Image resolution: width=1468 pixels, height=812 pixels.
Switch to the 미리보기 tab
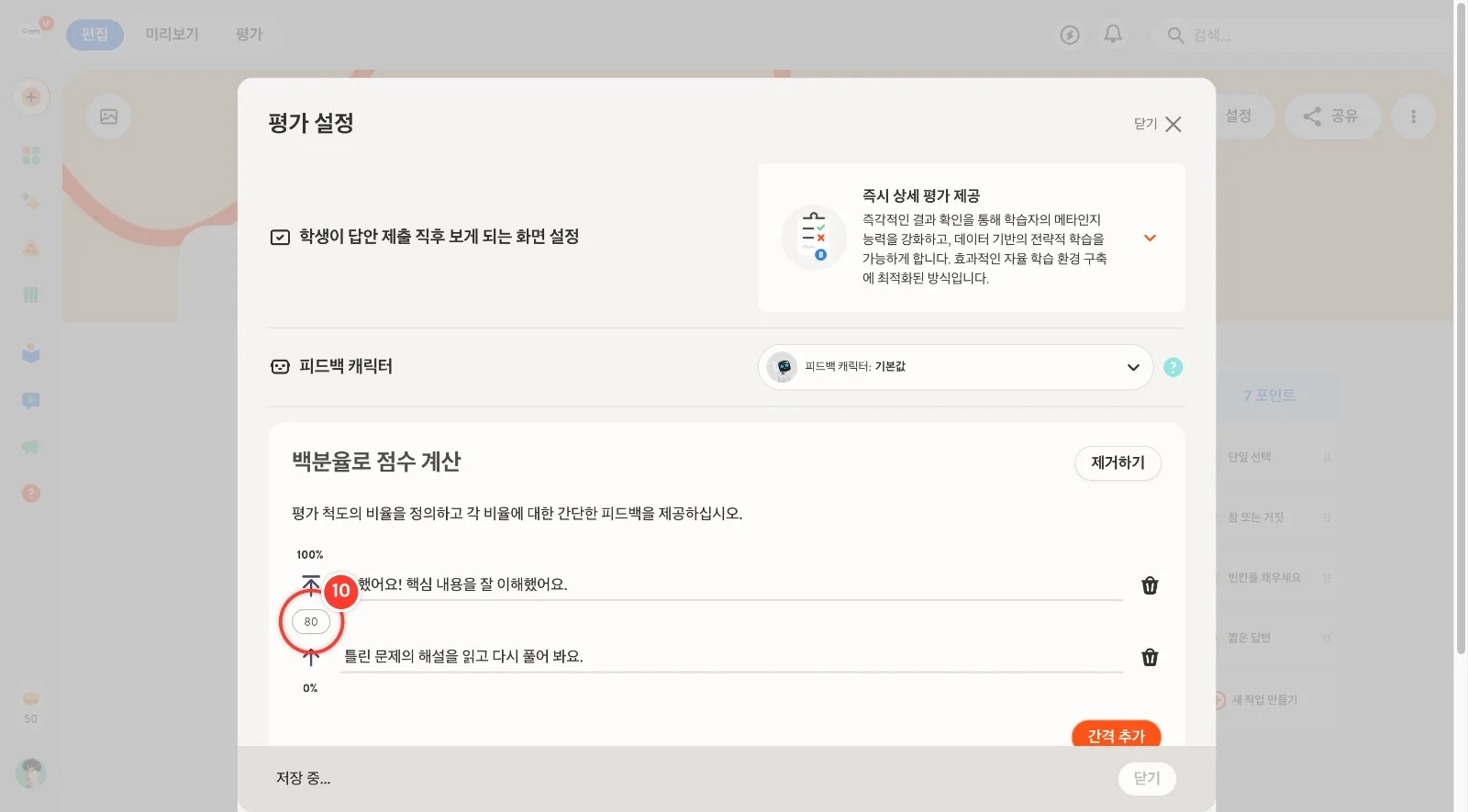click(172, 34)
